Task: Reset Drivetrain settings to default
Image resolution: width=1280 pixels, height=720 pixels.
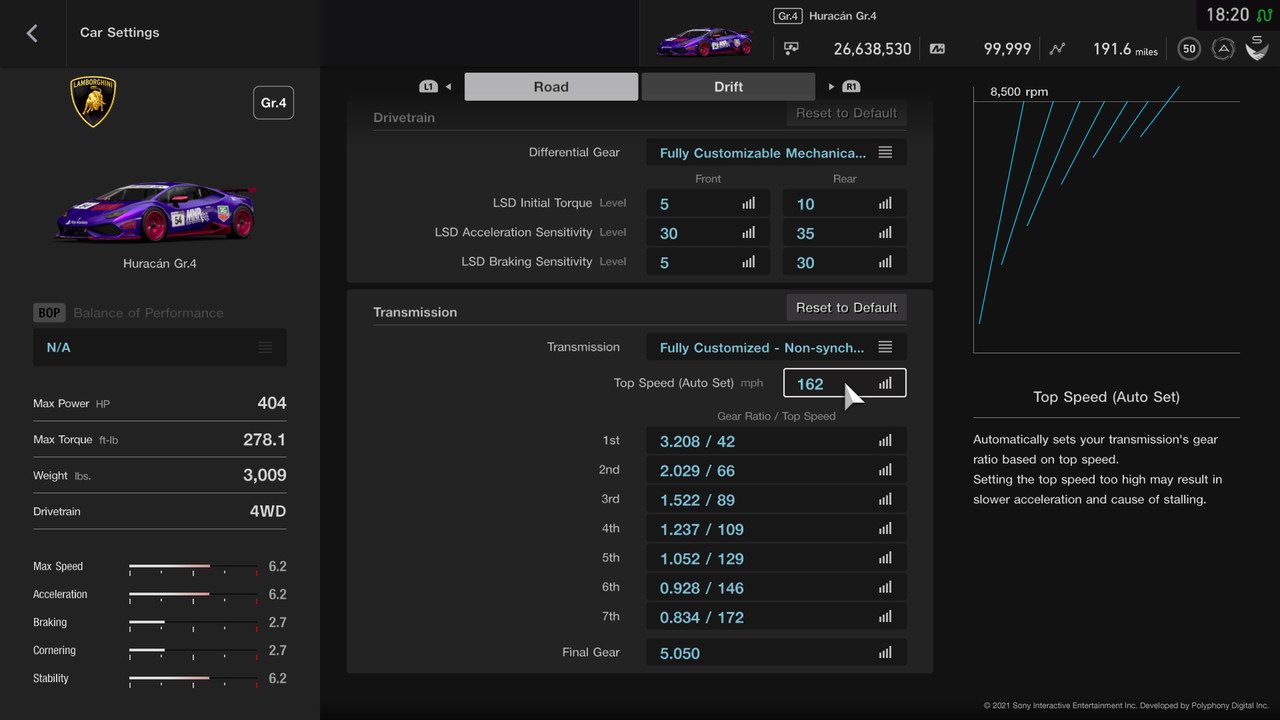Action: coord(846,113)
